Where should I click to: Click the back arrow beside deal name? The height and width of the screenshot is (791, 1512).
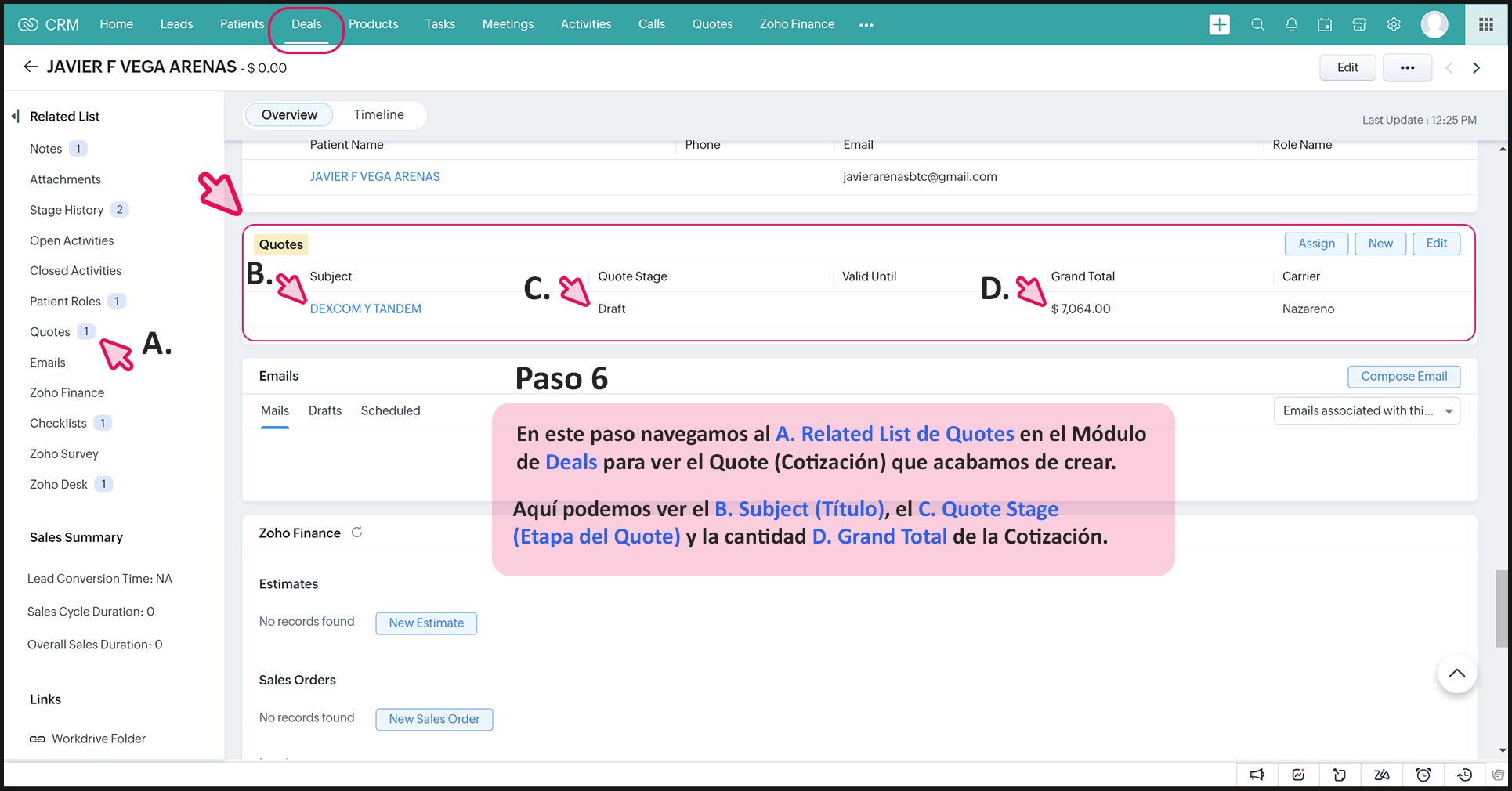[31, 67]
